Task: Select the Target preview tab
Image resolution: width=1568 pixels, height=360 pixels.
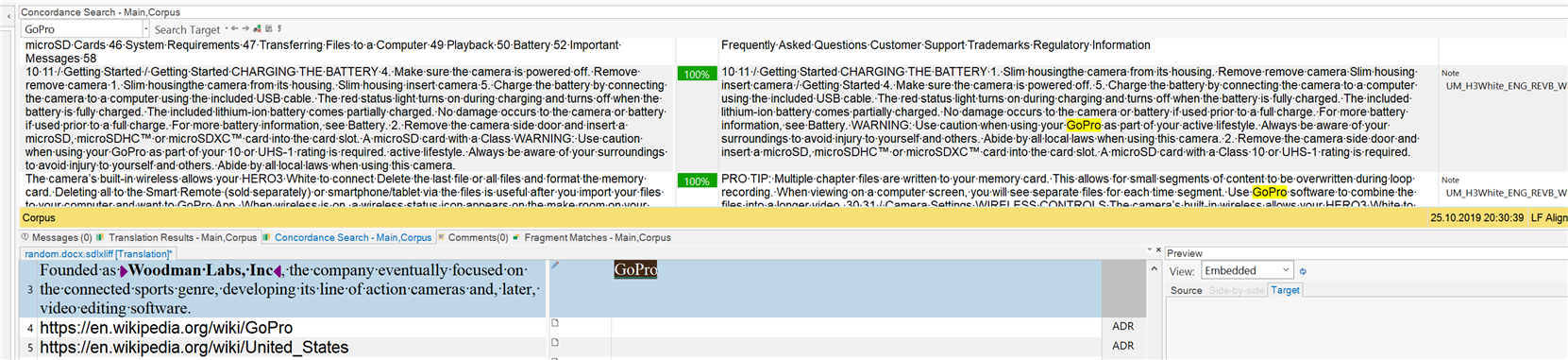Action: (1285, 291)
